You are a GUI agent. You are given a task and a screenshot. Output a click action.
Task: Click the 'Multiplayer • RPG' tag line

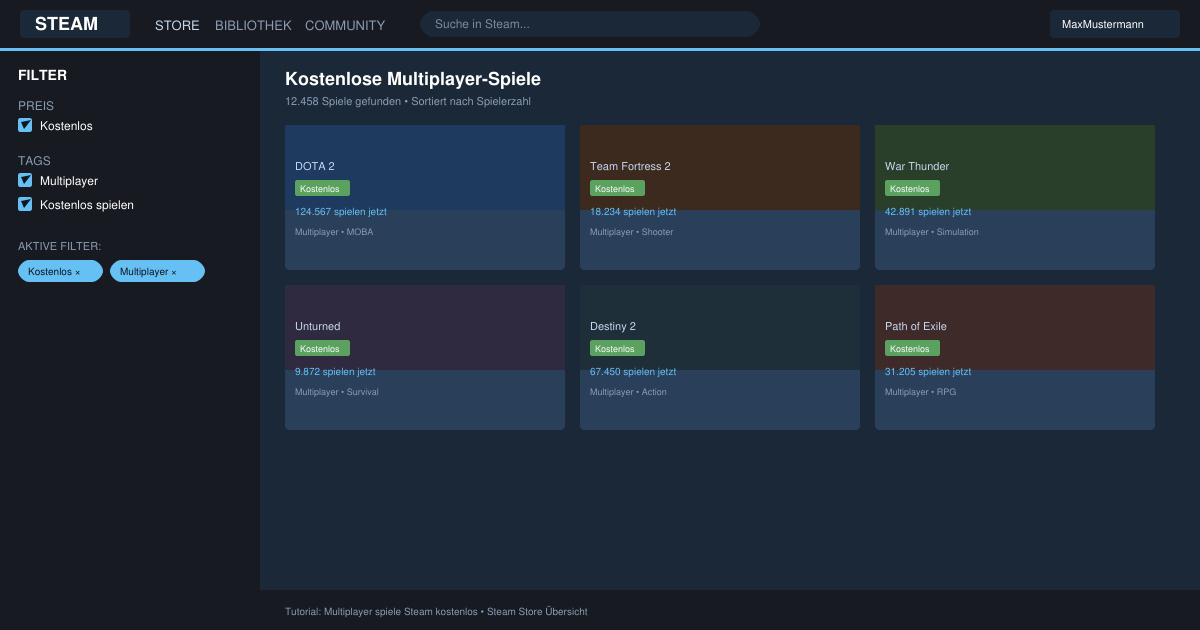tap(920, 392)
